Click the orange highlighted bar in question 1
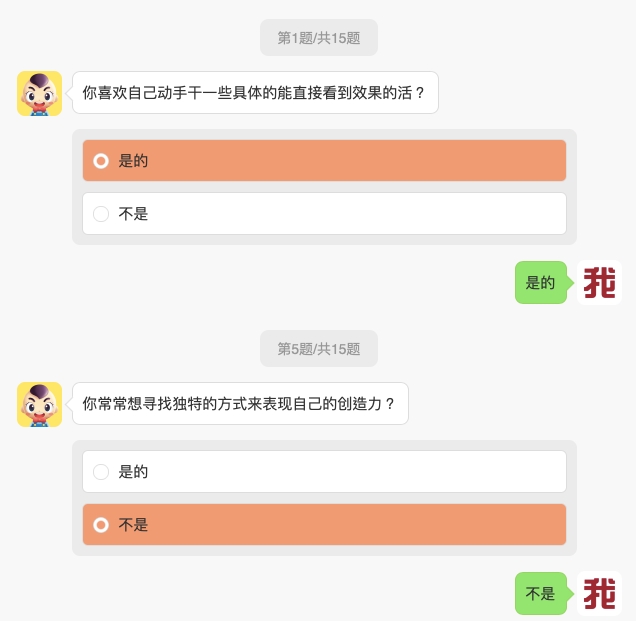The height and width of the screenshot is (621, 636). click(324, 161)
